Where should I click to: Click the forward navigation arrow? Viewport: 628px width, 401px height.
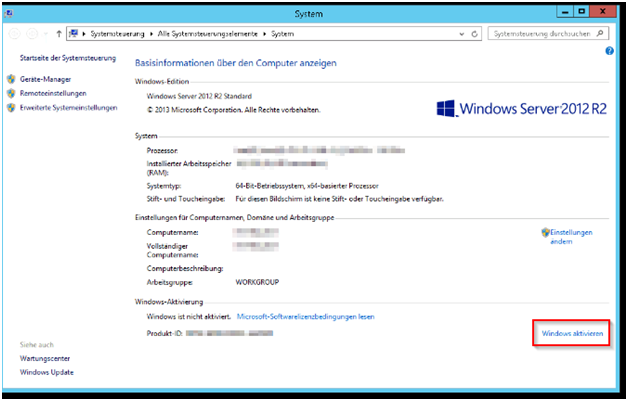tap(32, 34)
